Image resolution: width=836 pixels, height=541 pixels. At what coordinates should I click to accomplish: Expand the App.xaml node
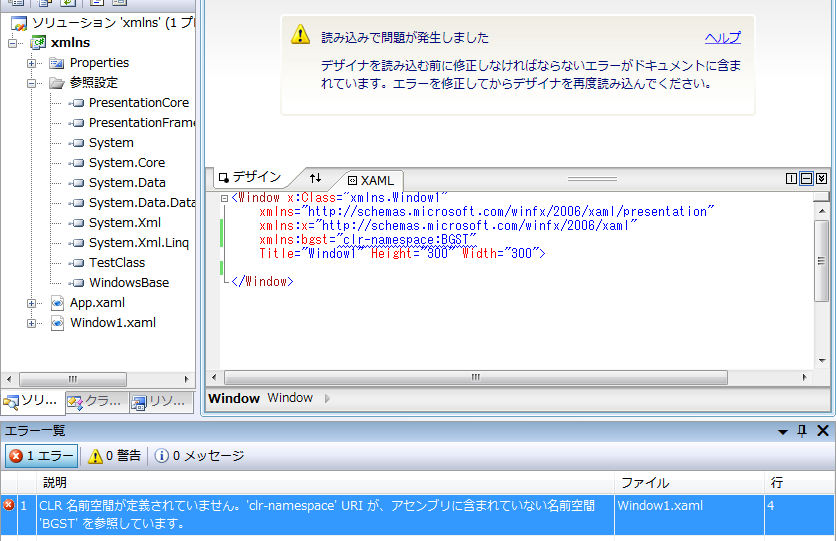(x=31, y=303)
